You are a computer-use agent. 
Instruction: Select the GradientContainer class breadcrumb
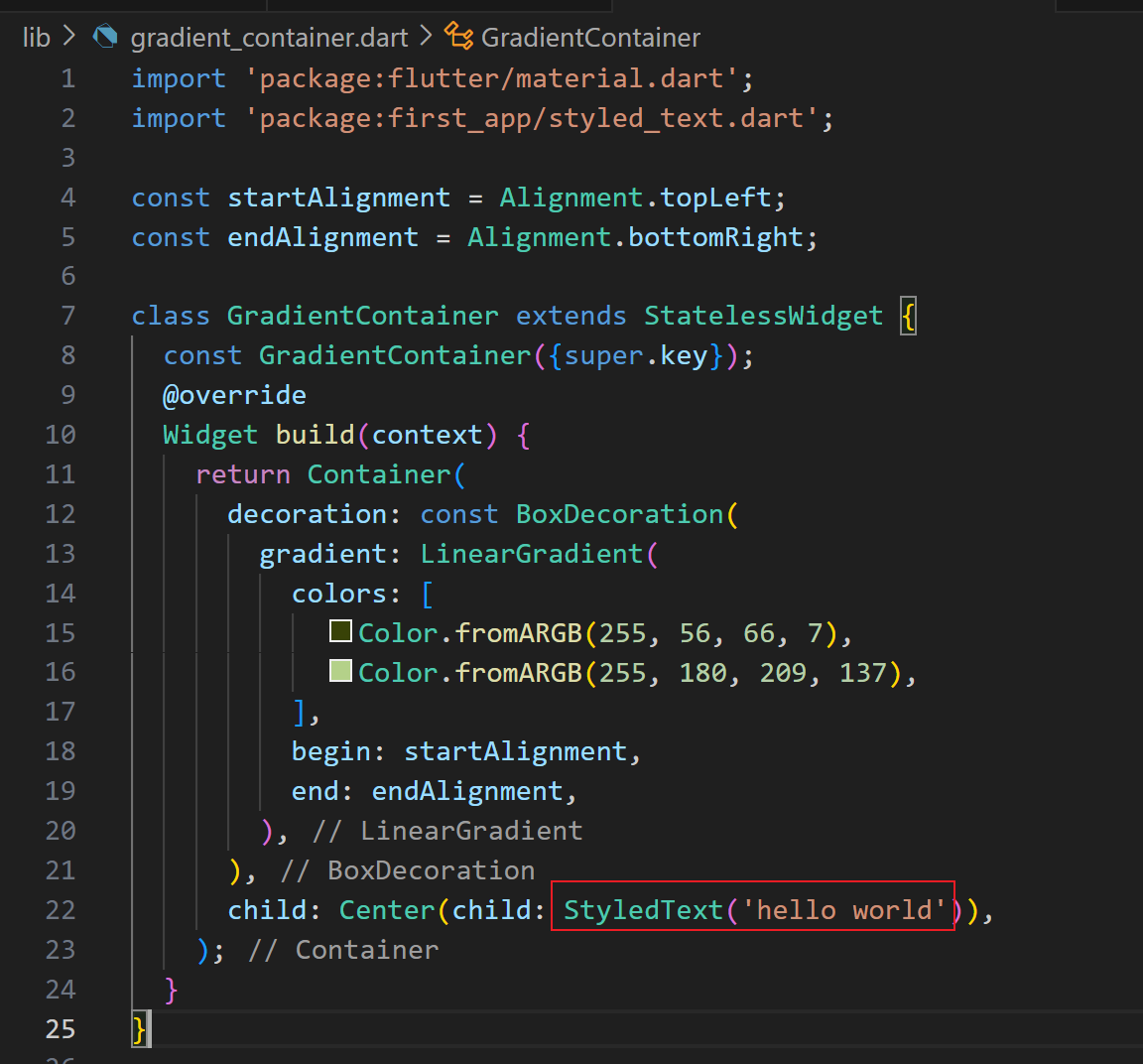click(590, 37)
